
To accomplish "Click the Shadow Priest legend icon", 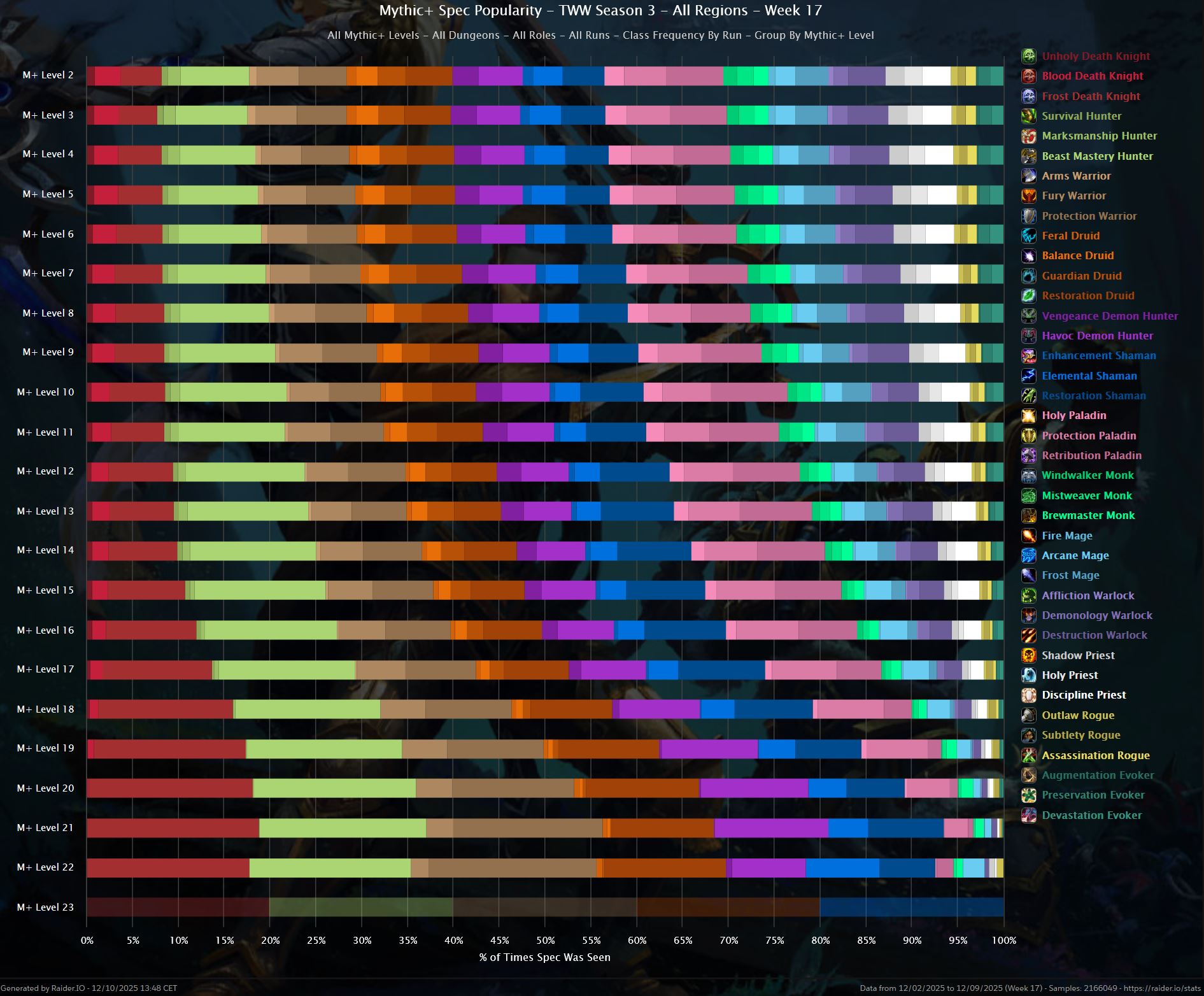I will 1028,655.
